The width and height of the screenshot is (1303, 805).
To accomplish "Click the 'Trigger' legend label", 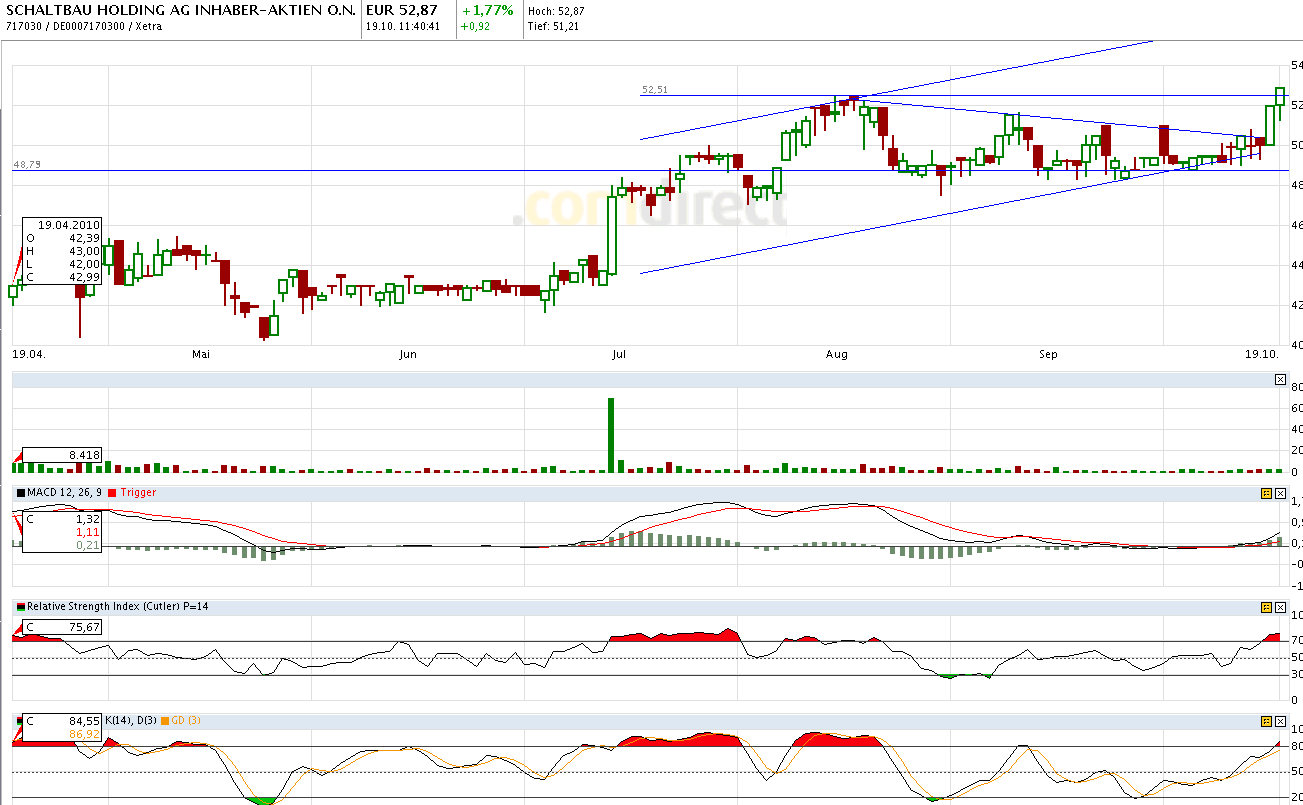I will point(138,493).
